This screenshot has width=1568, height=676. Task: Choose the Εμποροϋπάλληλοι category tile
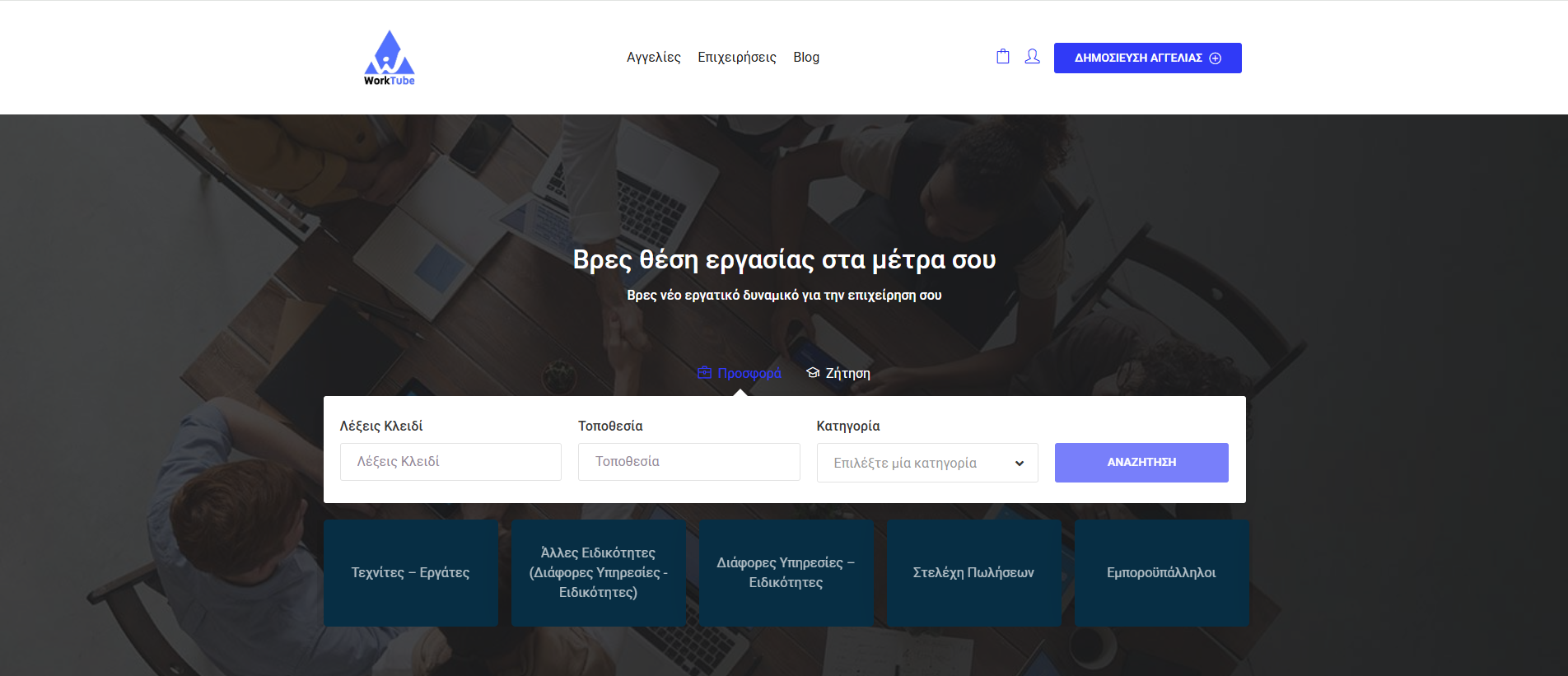[x=1161, y=573]
